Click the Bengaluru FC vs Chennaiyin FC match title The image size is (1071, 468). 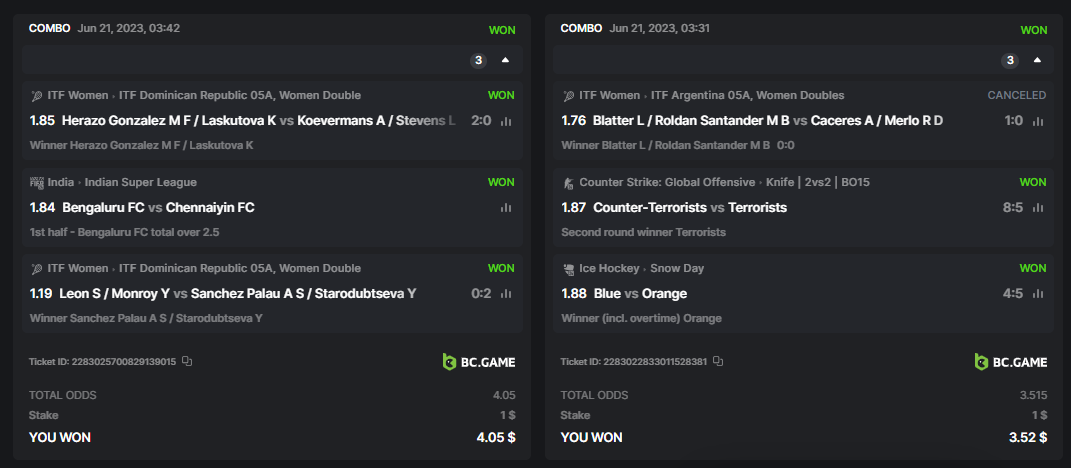point(158,208)
